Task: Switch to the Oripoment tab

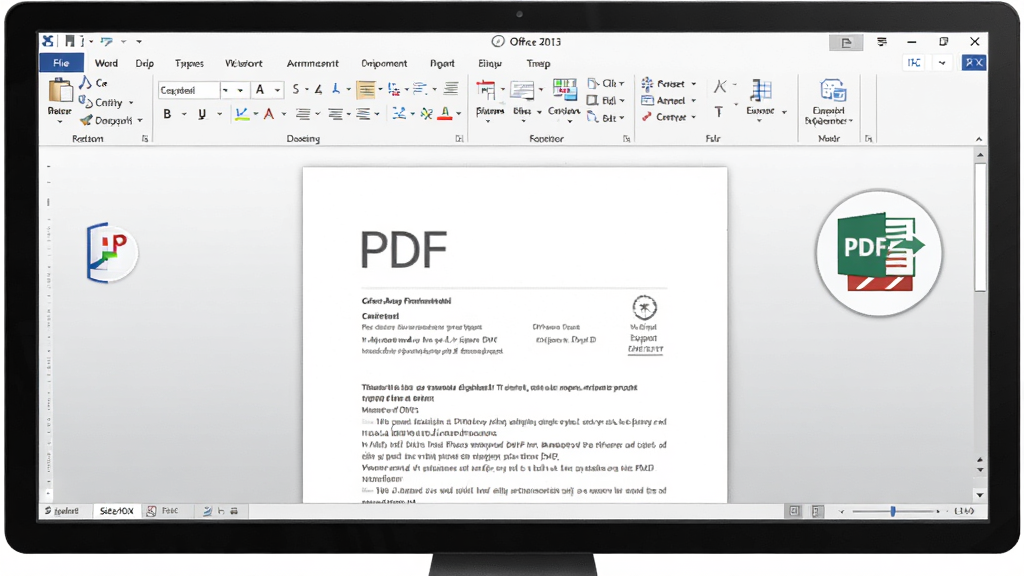Action: coord(384,63)
